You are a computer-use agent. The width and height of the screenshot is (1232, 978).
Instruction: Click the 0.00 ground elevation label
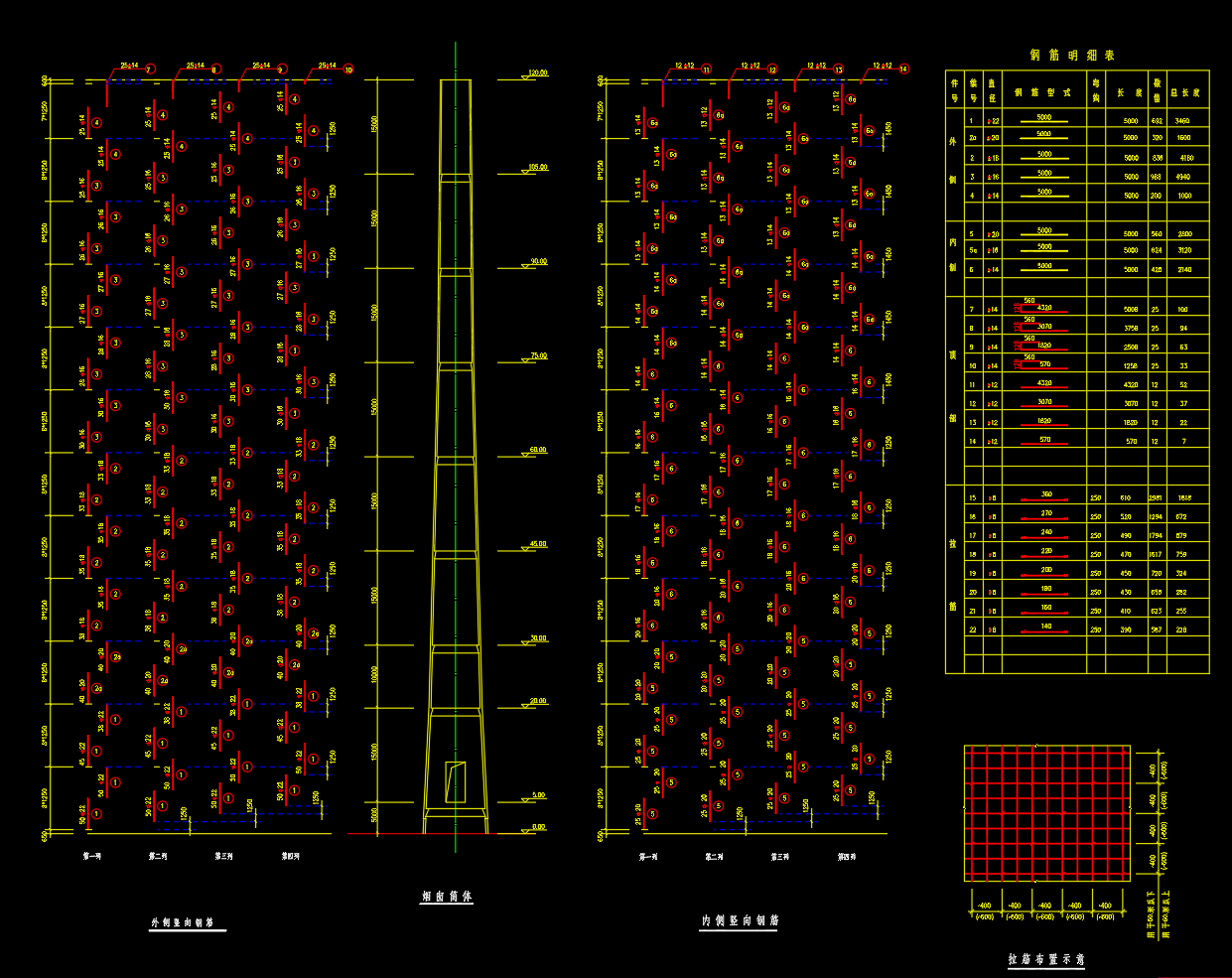pyautogui.click(x=539, y=827)
